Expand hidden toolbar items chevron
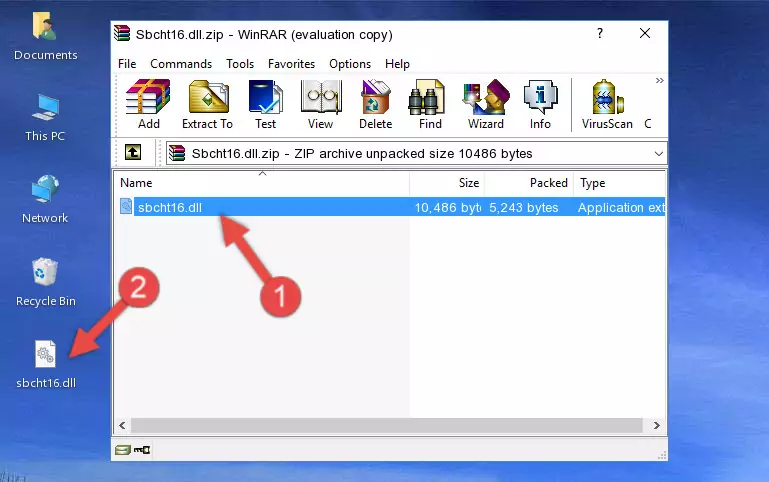Image resolution: width=769 pixels, height=482 pixels. 660,80
